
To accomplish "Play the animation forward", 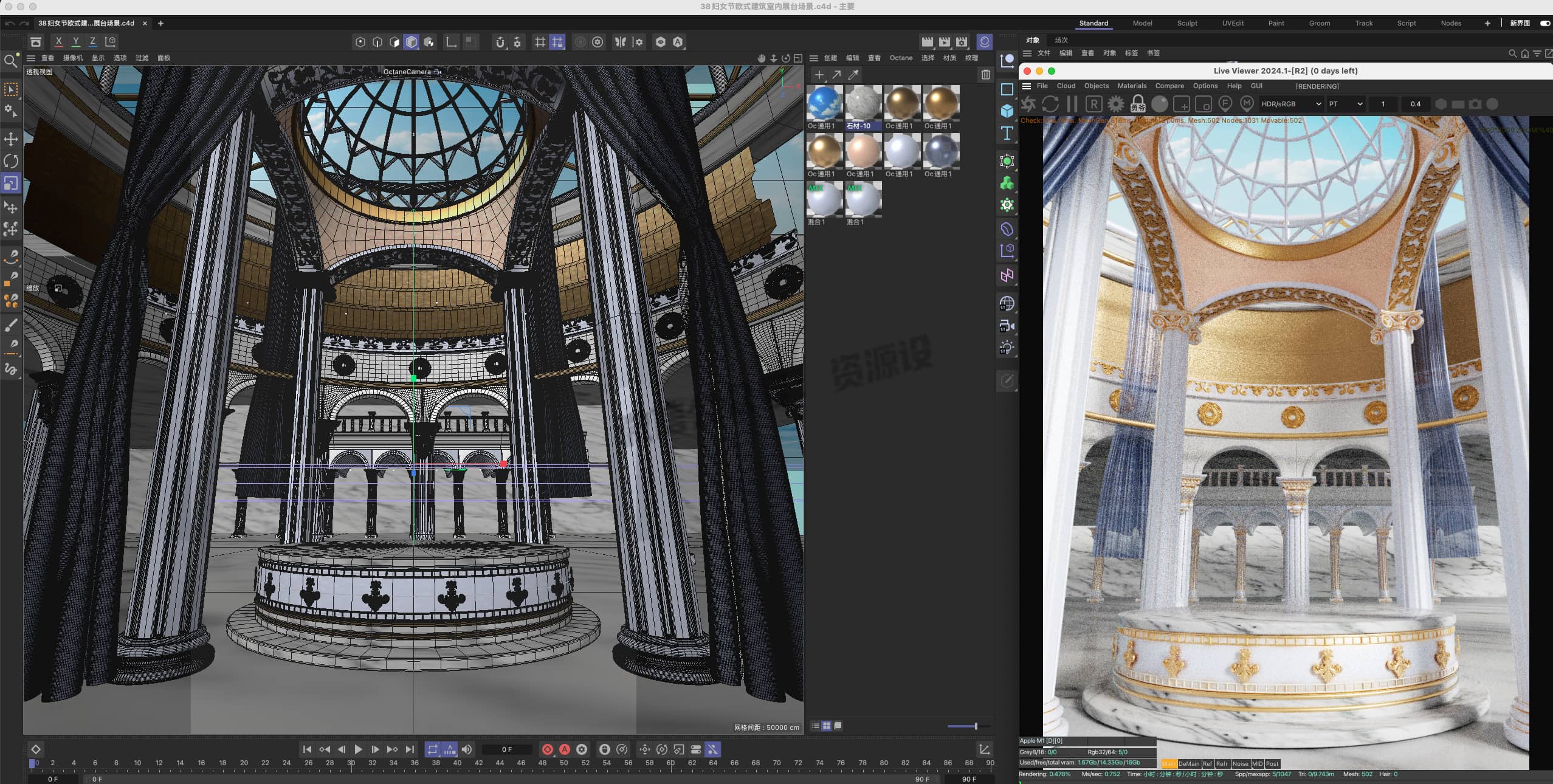I will coord(358,749).
